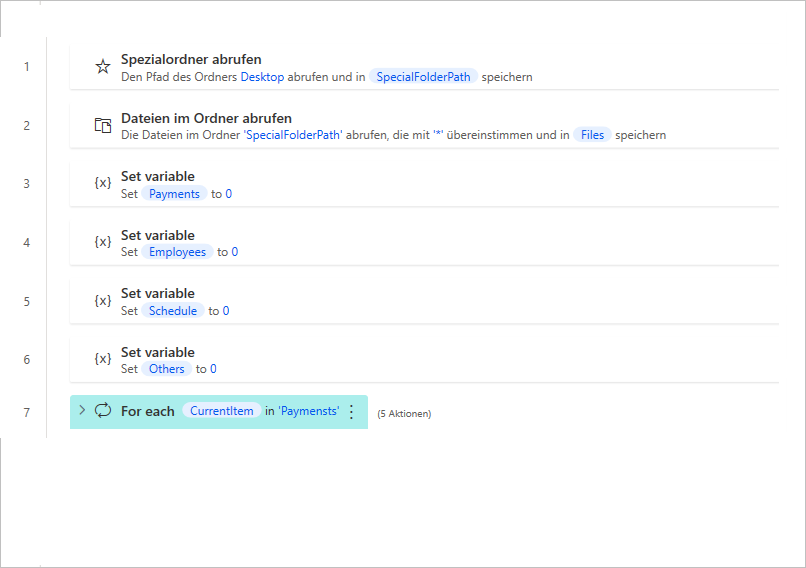Click the folder files icon in step 2
Viewport: 806px width, 568px height.
click(103, 125)
